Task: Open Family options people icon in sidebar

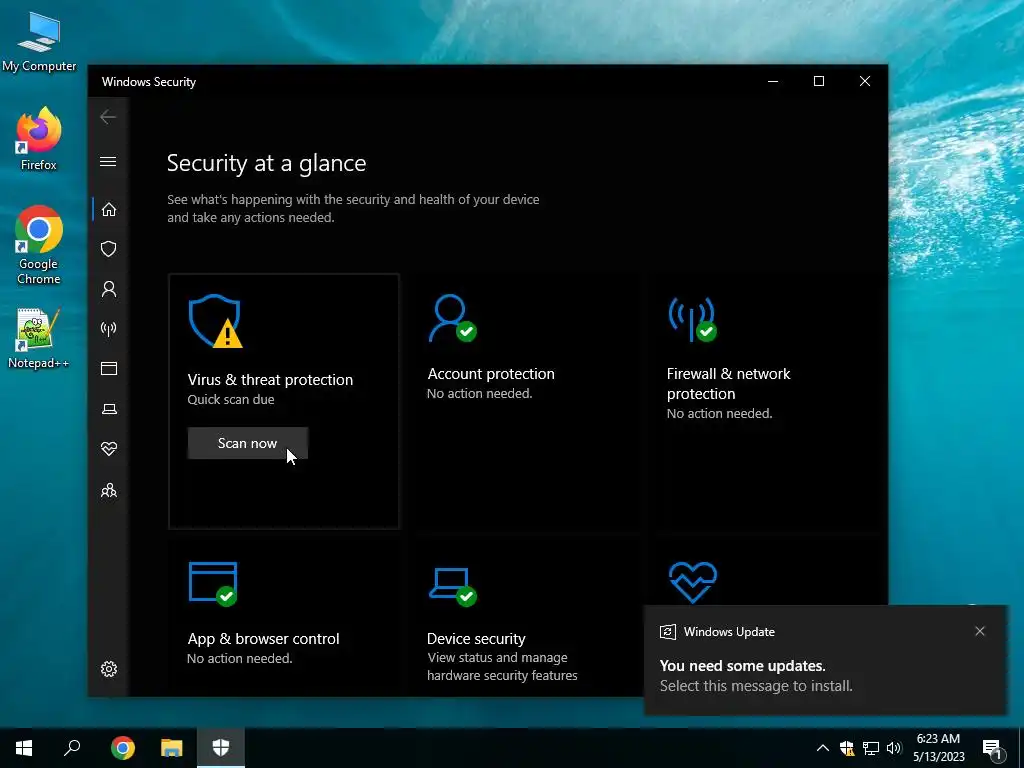Action: click(x=109, y=490)
